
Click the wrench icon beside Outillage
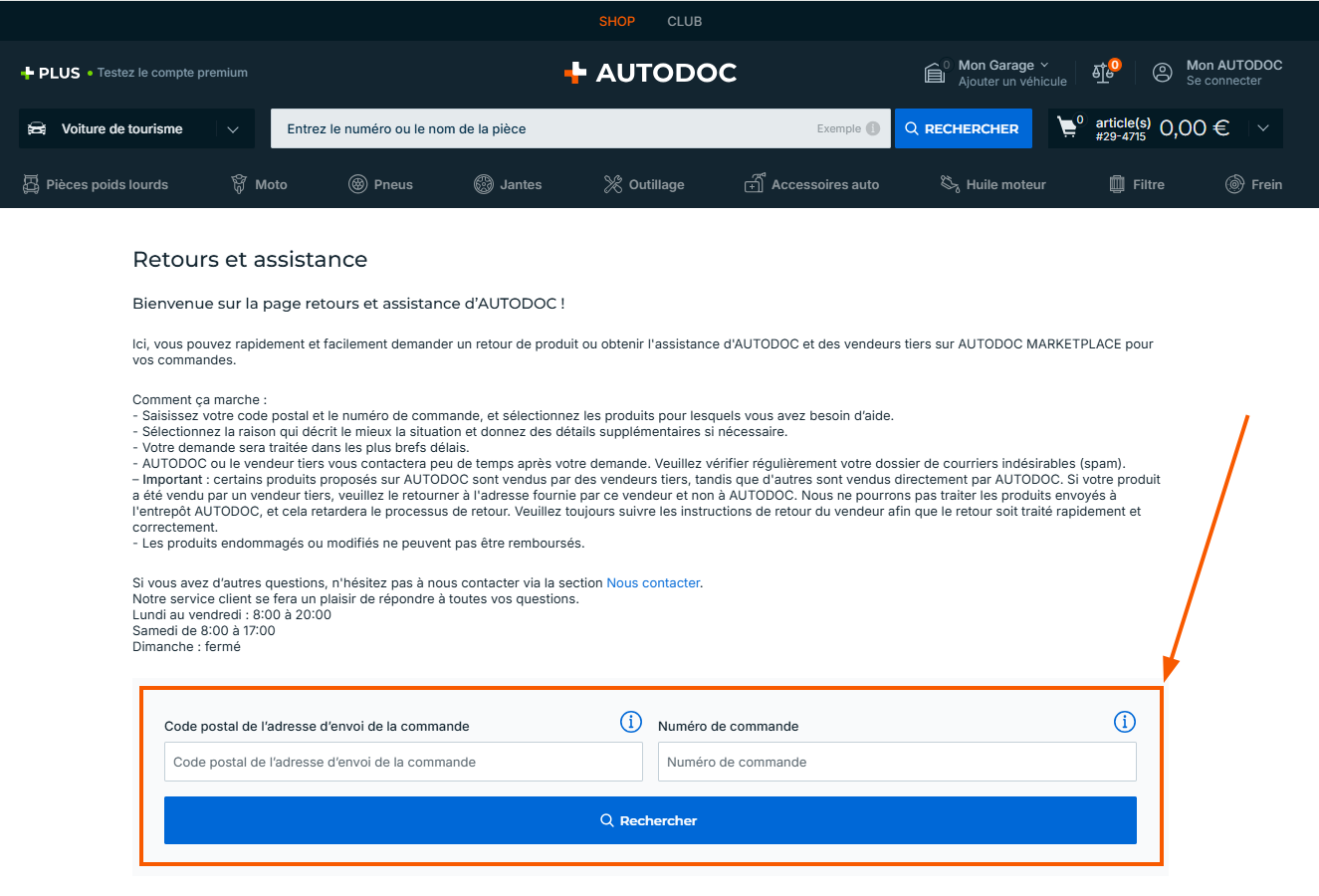tap(613, 184)
